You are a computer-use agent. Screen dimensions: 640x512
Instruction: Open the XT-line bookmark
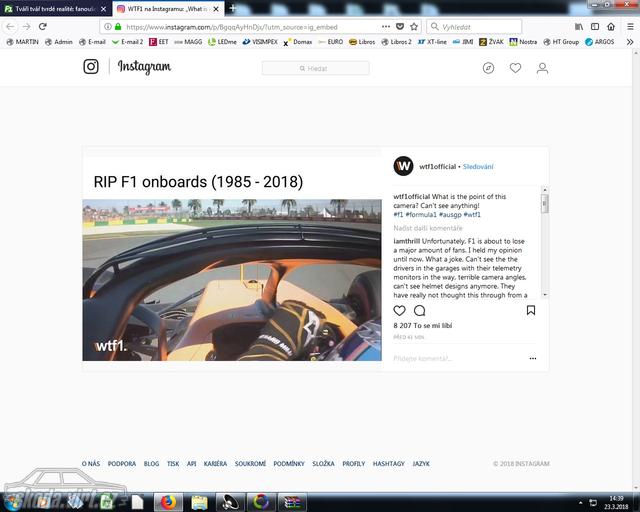point(432,42)
